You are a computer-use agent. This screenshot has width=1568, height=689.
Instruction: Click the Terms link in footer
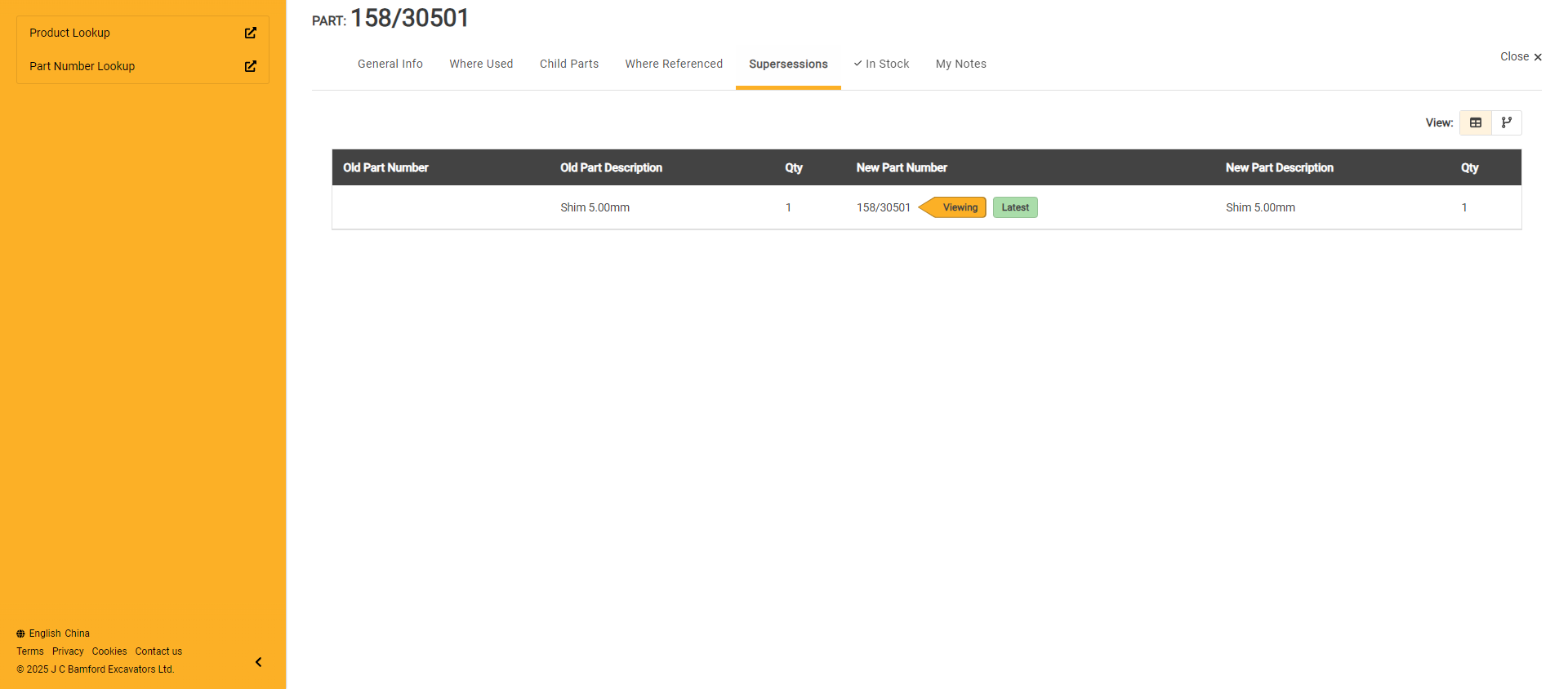[30, 651]
